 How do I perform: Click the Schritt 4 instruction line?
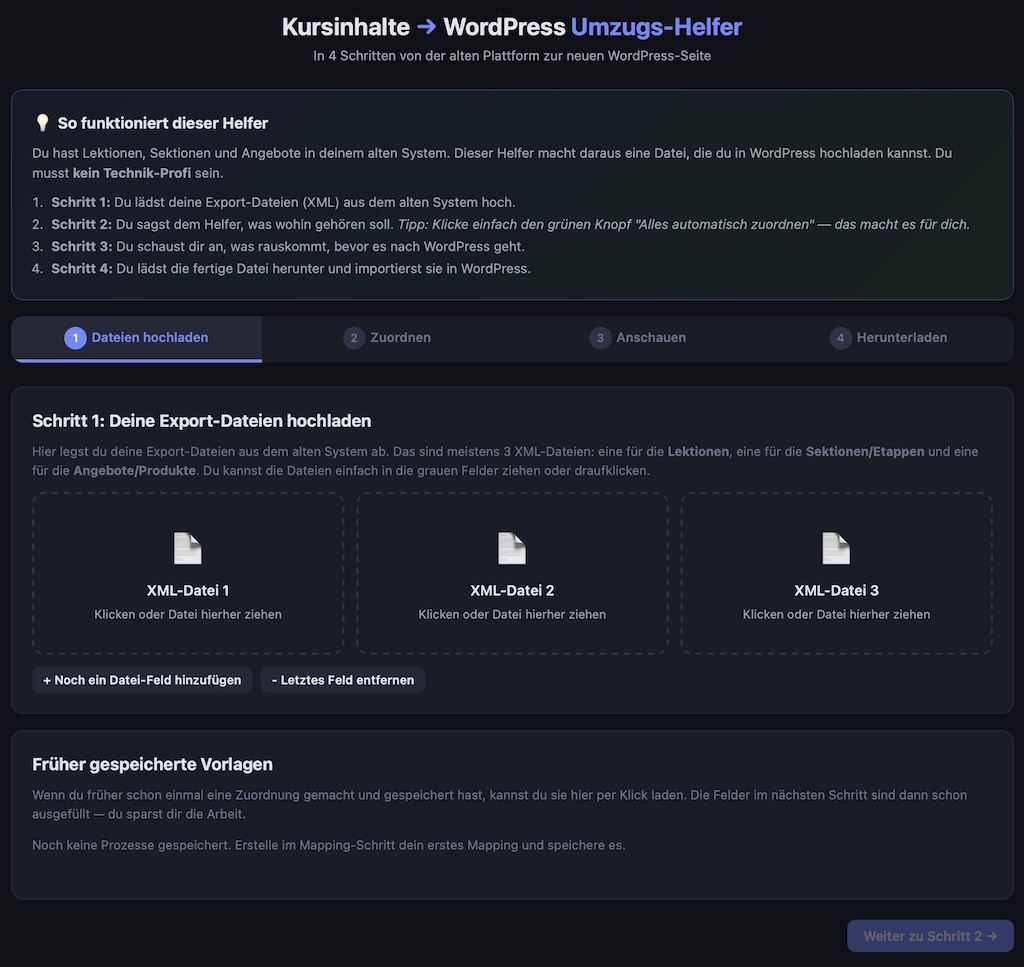tap(291, 269)
